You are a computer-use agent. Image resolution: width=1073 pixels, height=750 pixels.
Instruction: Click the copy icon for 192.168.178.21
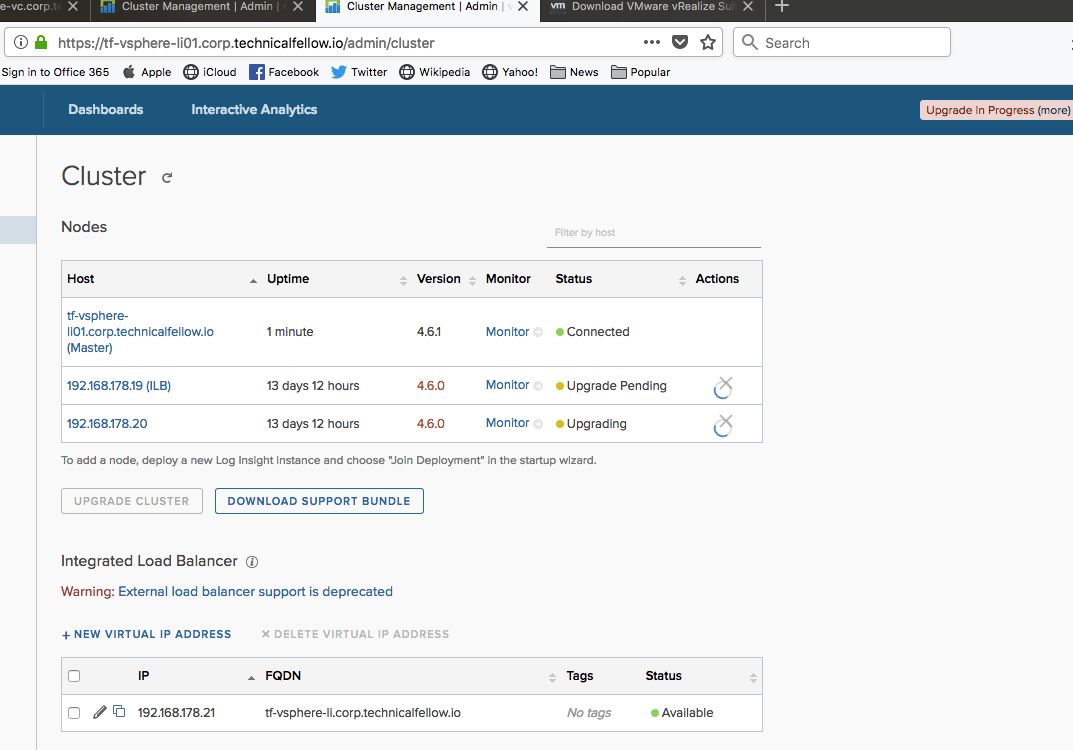119,712
